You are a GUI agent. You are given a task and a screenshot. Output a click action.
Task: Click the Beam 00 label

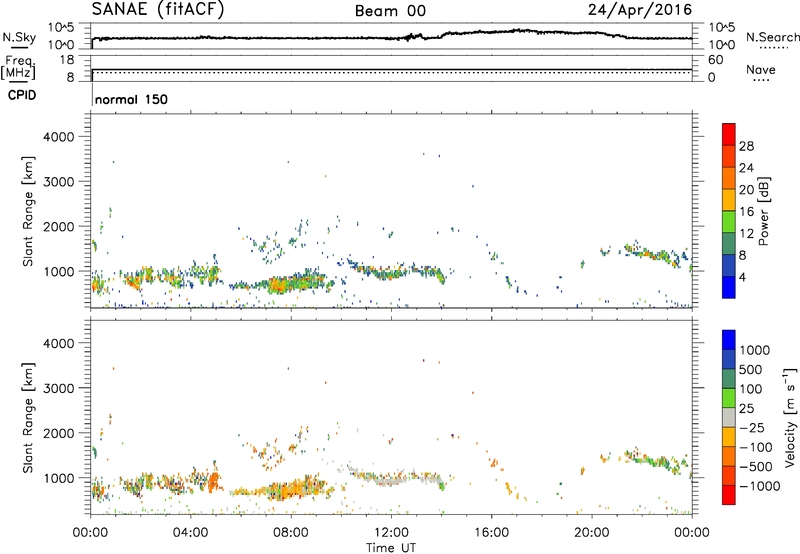390,11
